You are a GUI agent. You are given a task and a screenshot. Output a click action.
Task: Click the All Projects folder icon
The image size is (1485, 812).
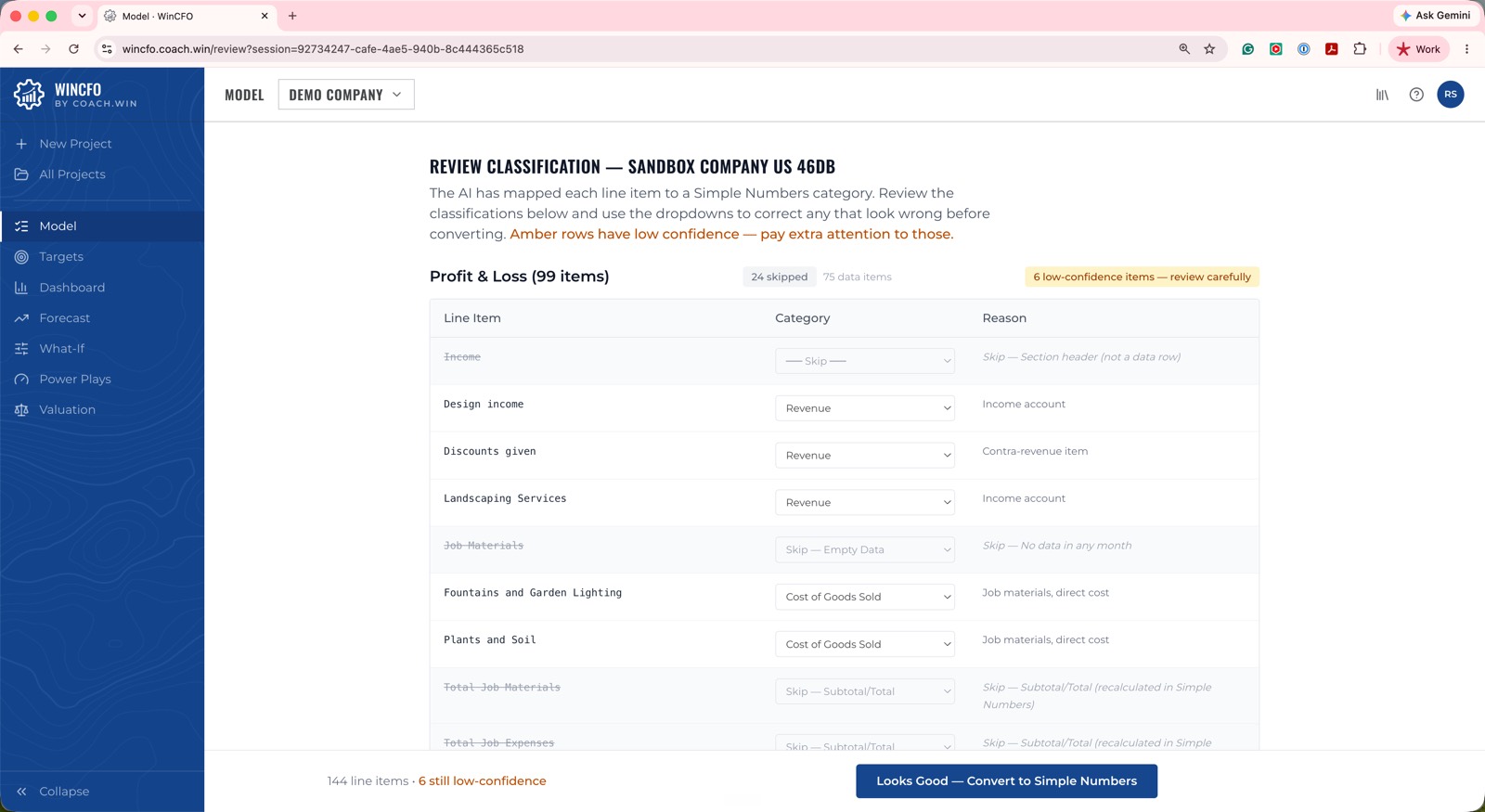point(21,174)
